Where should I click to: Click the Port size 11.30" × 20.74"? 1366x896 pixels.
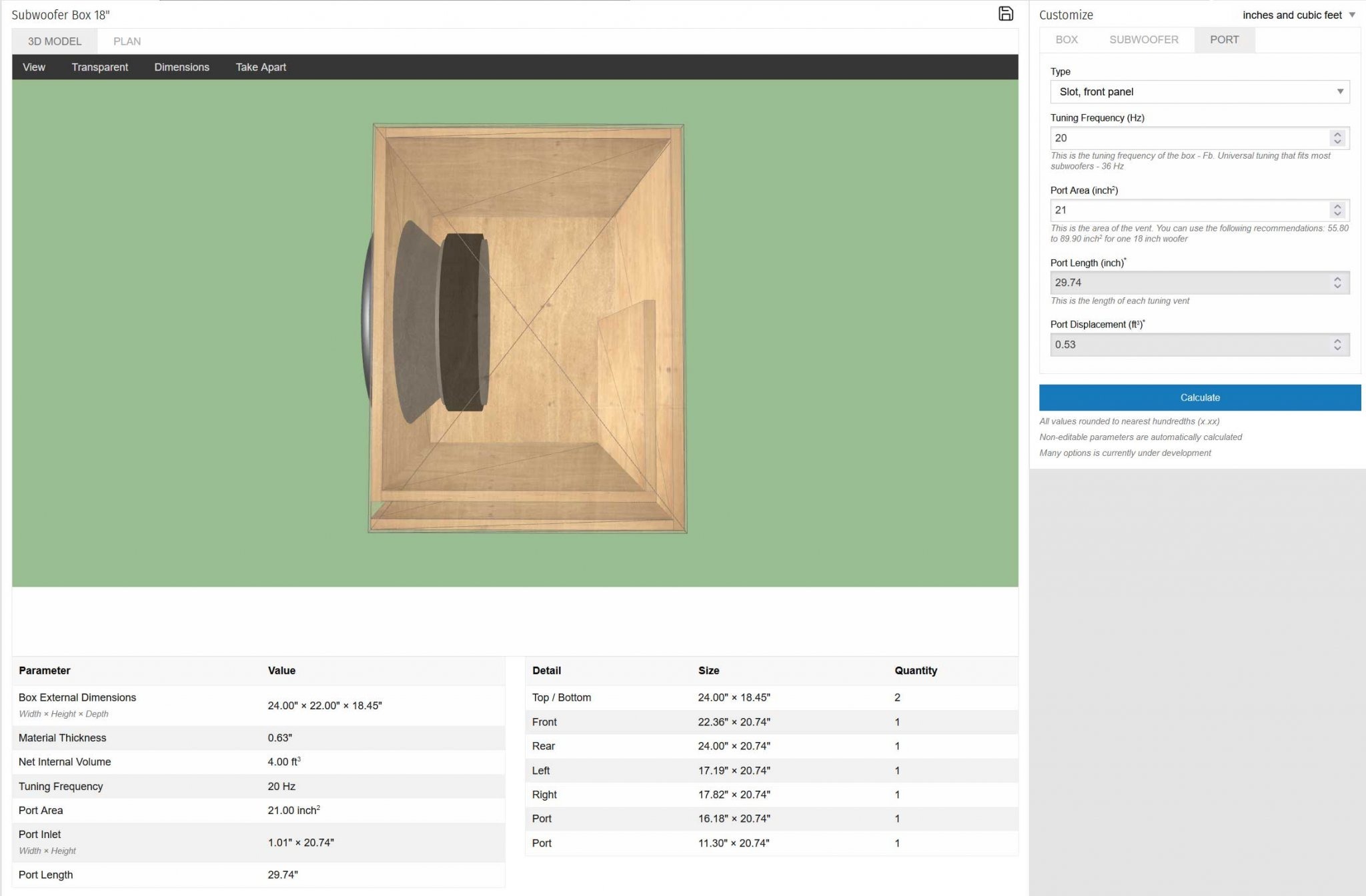point(734,843)
